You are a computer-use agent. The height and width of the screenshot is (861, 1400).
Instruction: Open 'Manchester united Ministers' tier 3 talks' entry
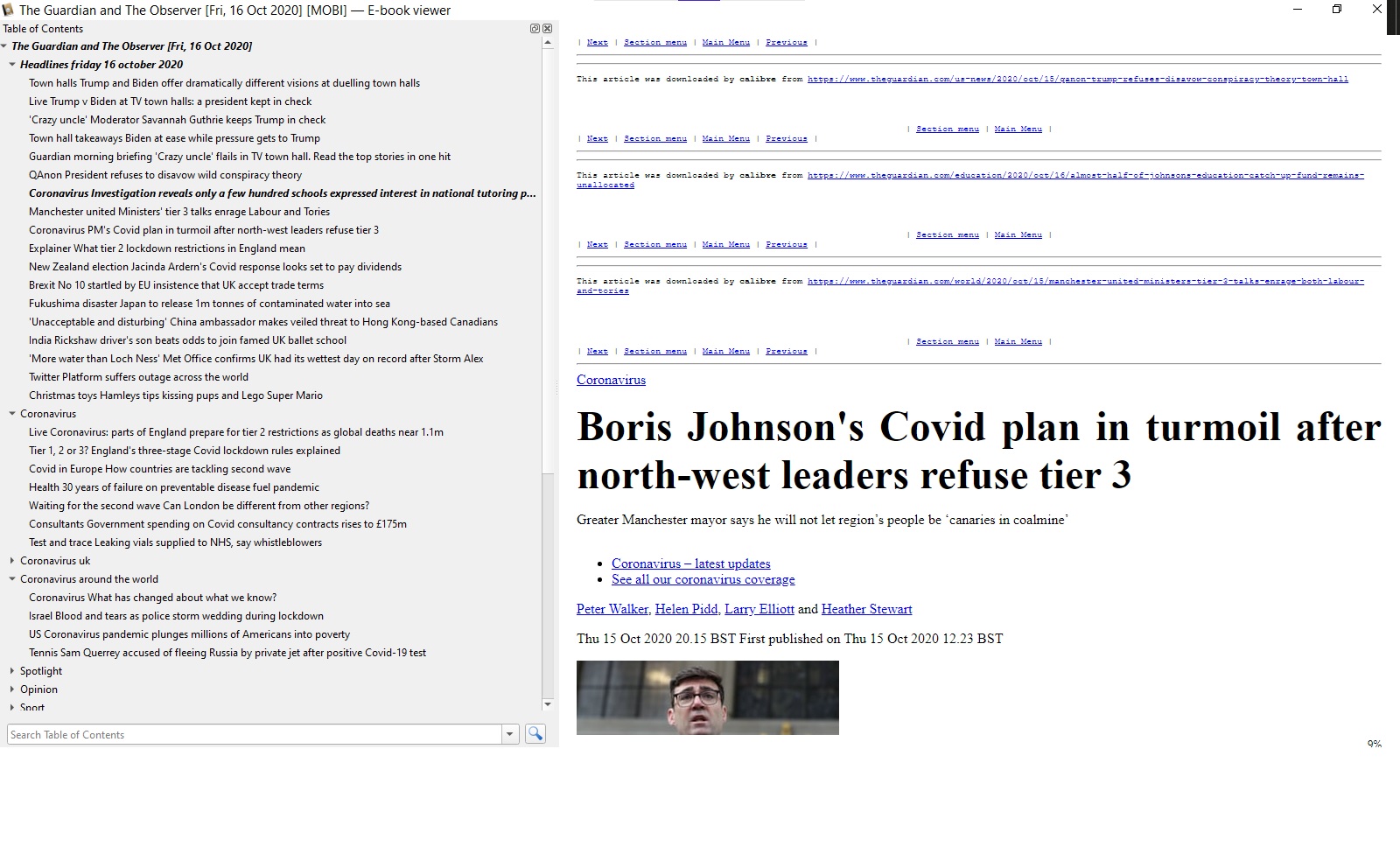point(179,212)
